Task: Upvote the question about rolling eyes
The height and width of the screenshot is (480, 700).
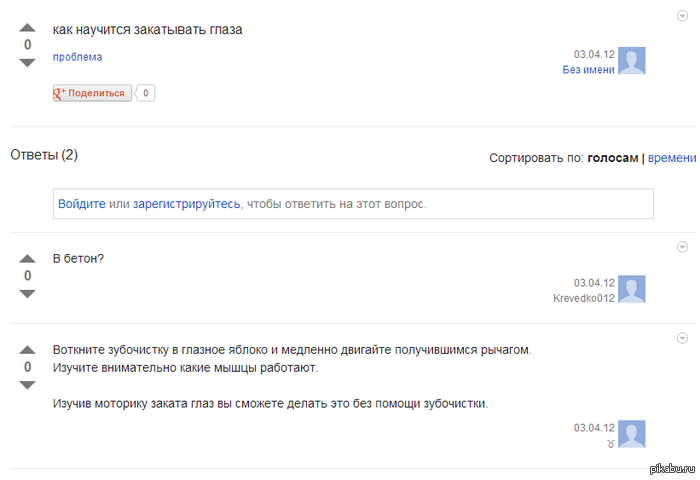Action: [28, 28]
